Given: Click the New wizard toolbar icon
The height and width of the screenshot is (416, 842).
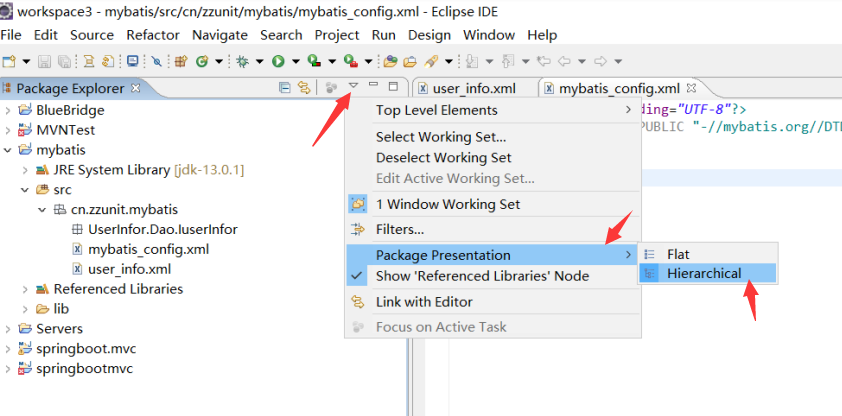Looking at the screenshot, I should click(x=9, y=61).
